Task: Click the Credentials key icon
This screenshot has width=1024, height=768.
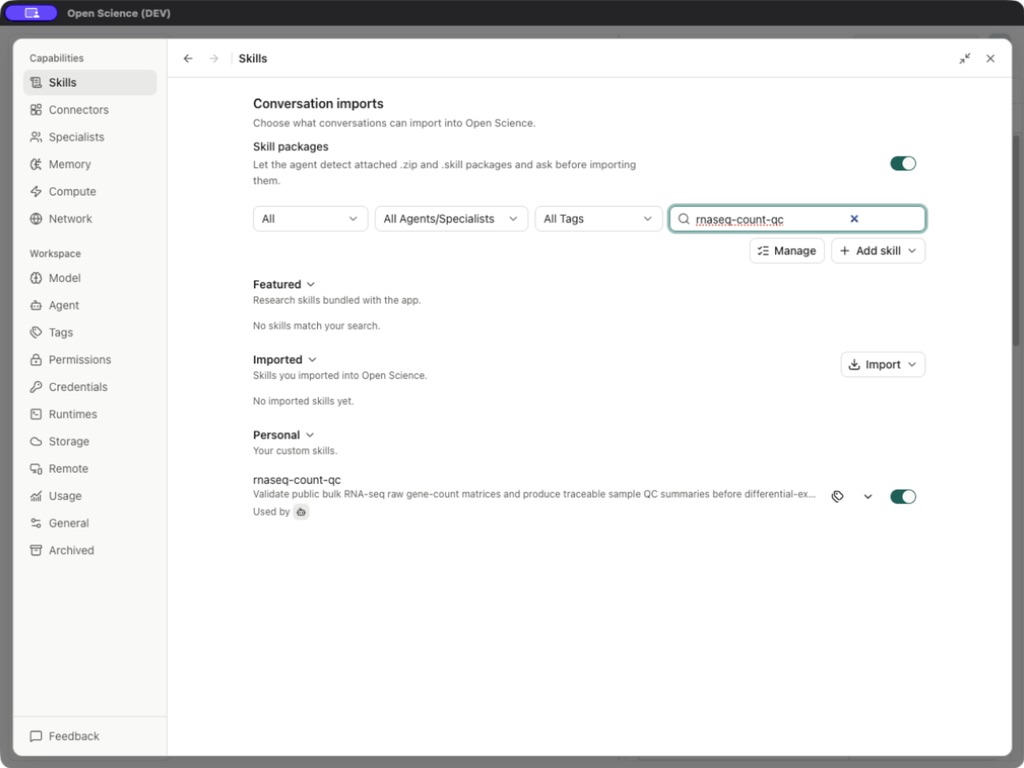Action: coord(36,387)
